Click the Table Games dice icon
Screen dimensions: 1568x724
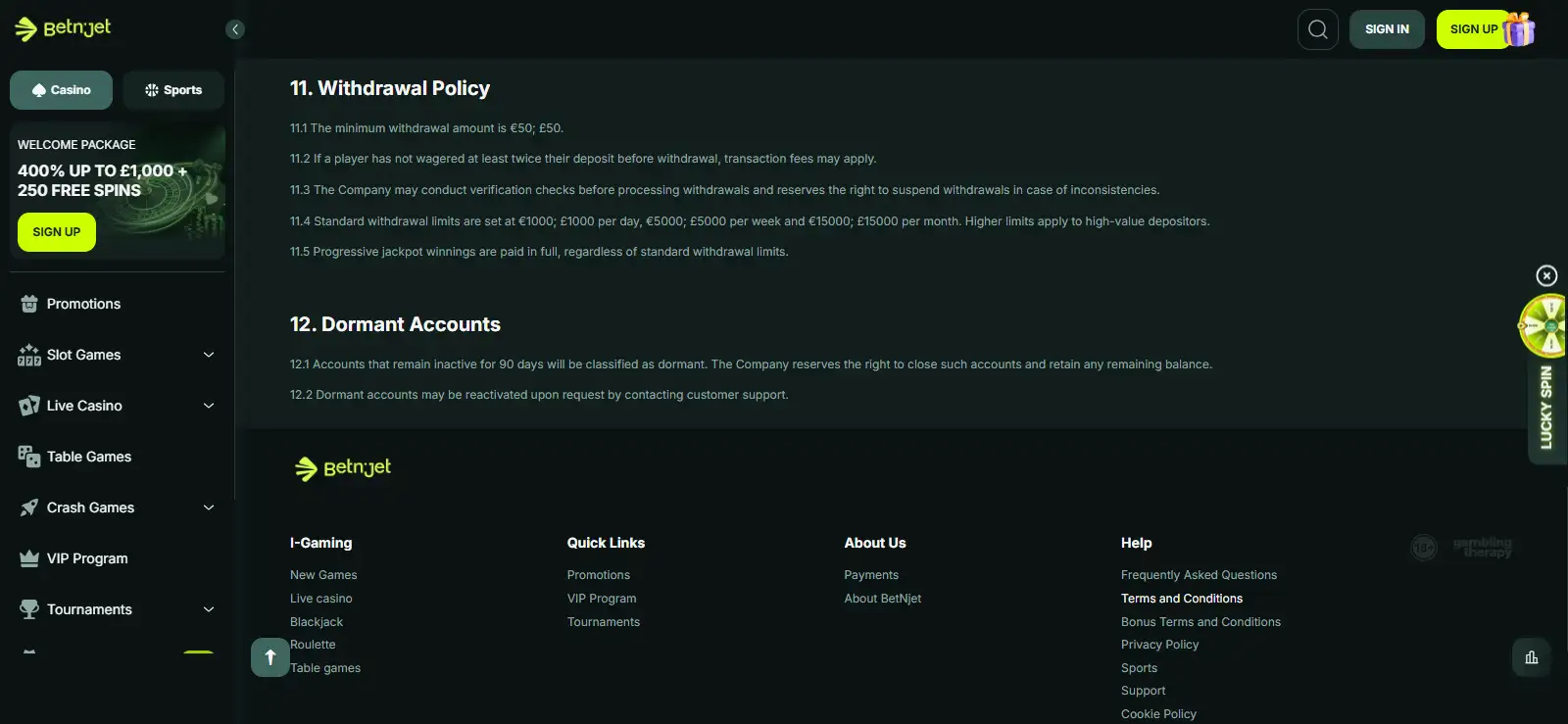click(x=29, y=457)
